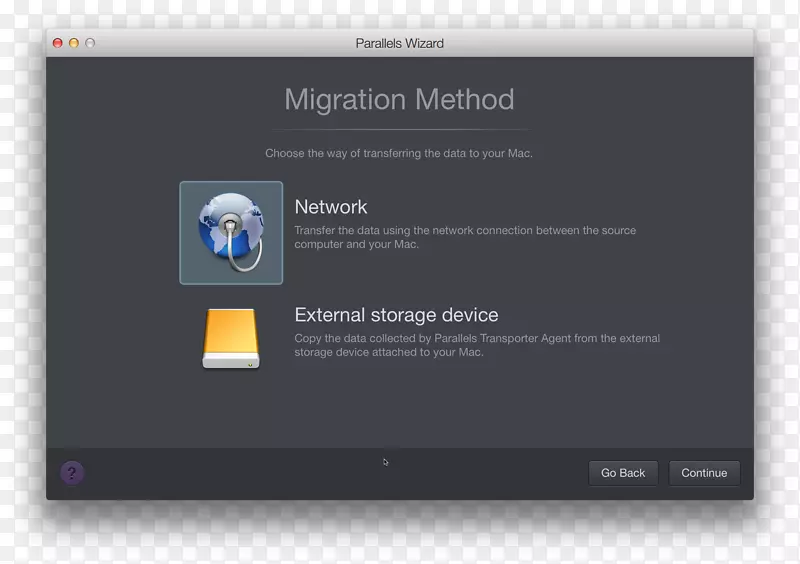Click the yellow minimize window button
This screenshot has width=800, height=564.
pos(74,43)
